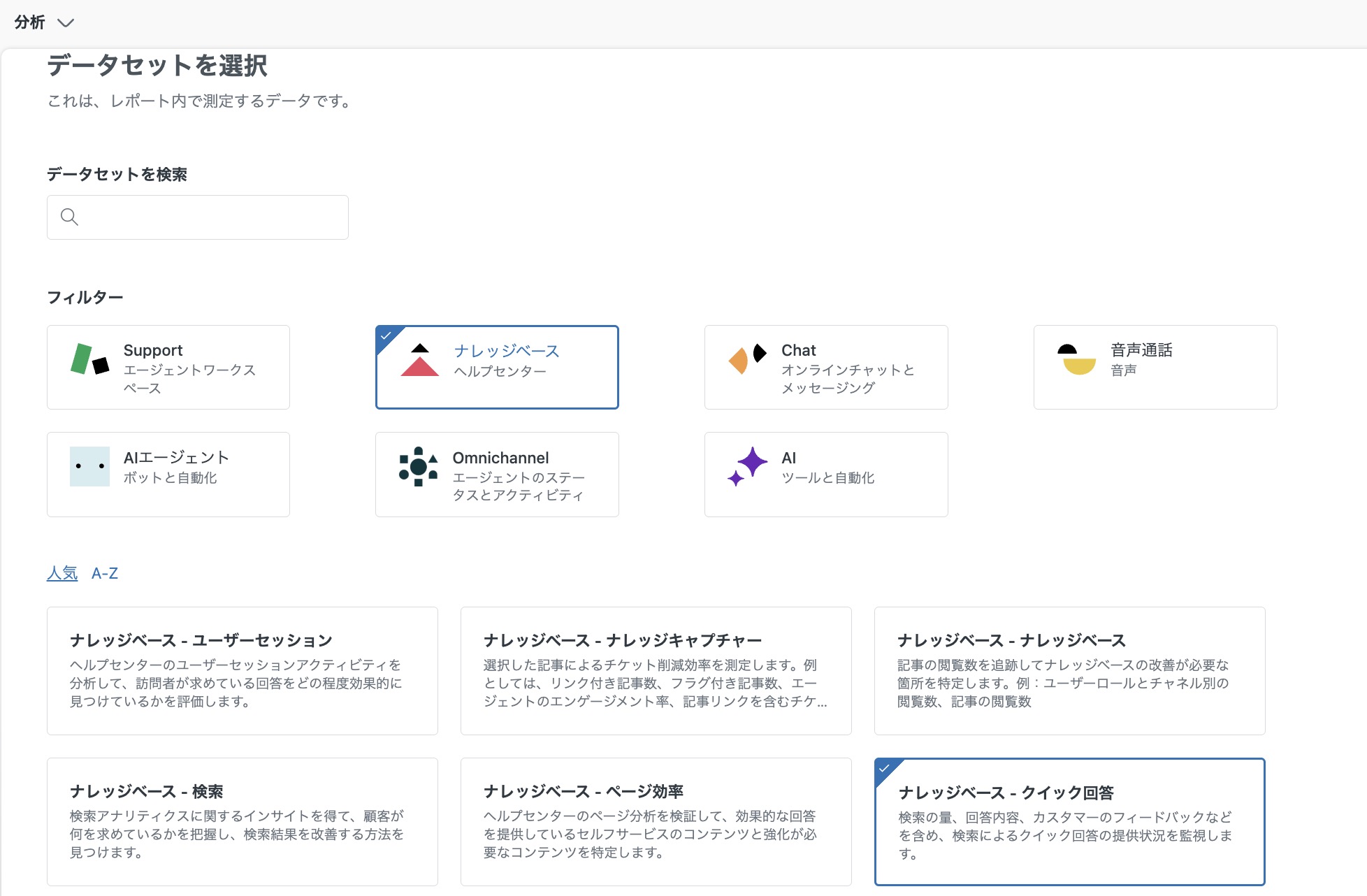This screenshot has height=896, width=1367.
Task: Switch to the A-Z sort tab
Action: [105, 573]
